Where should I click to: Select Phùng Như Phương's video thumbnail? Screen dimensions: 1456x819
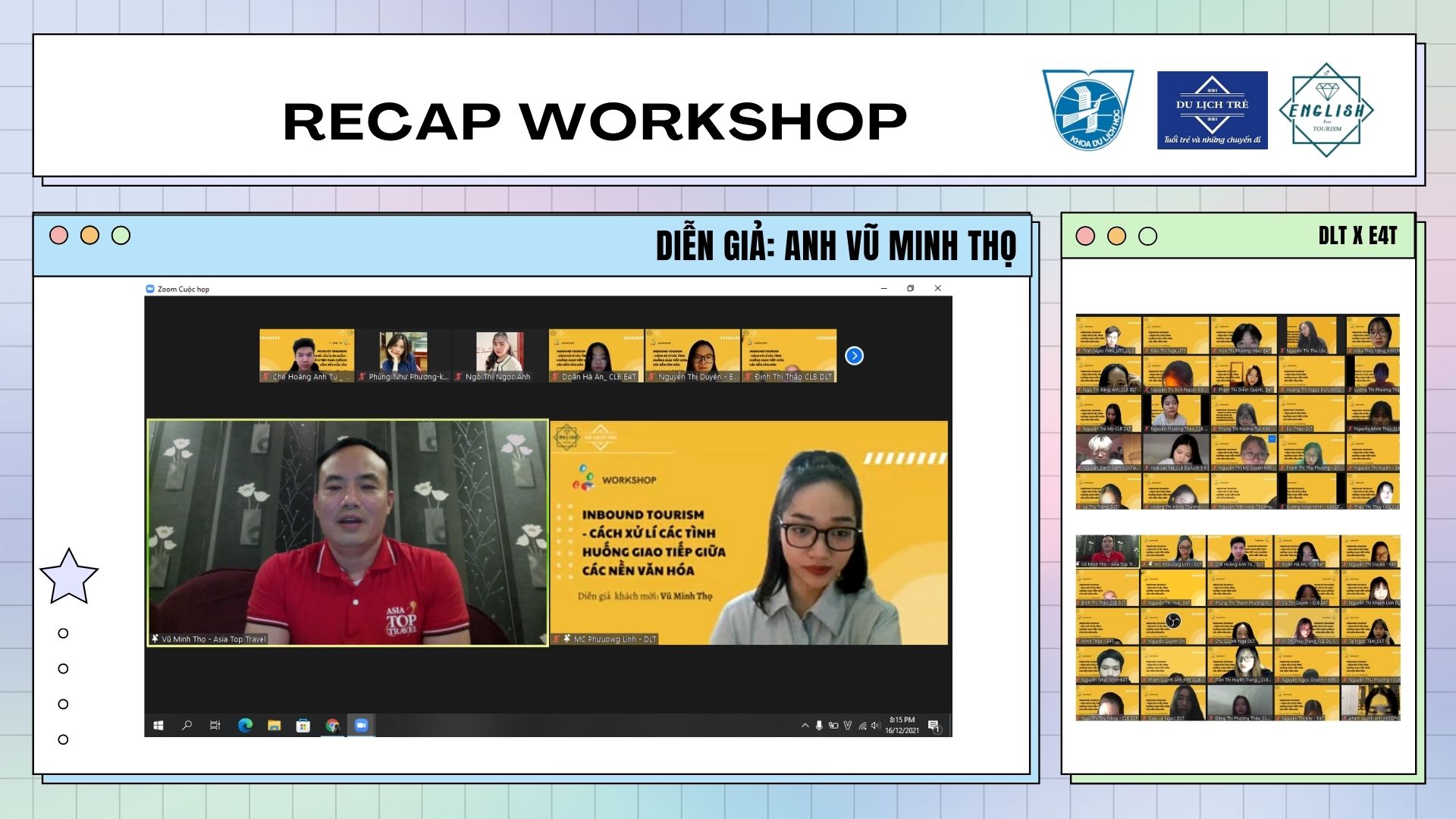click(403, 356)
